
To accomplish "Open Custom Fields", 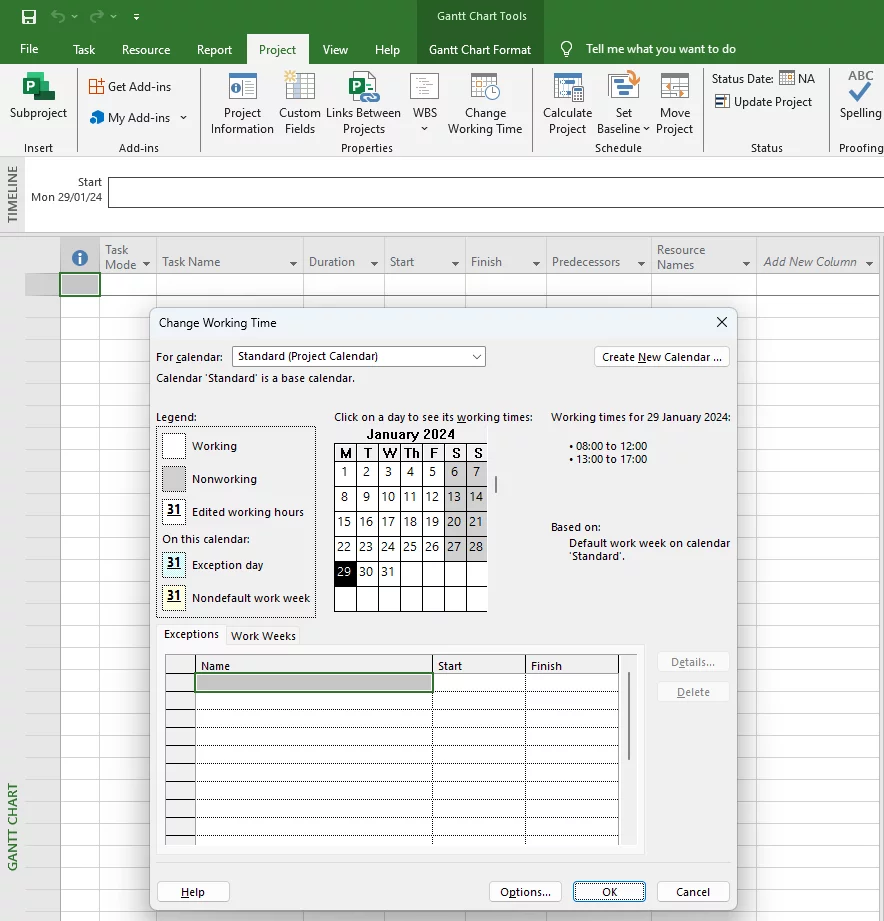I will pyautogui.click(x=299, y=104).
